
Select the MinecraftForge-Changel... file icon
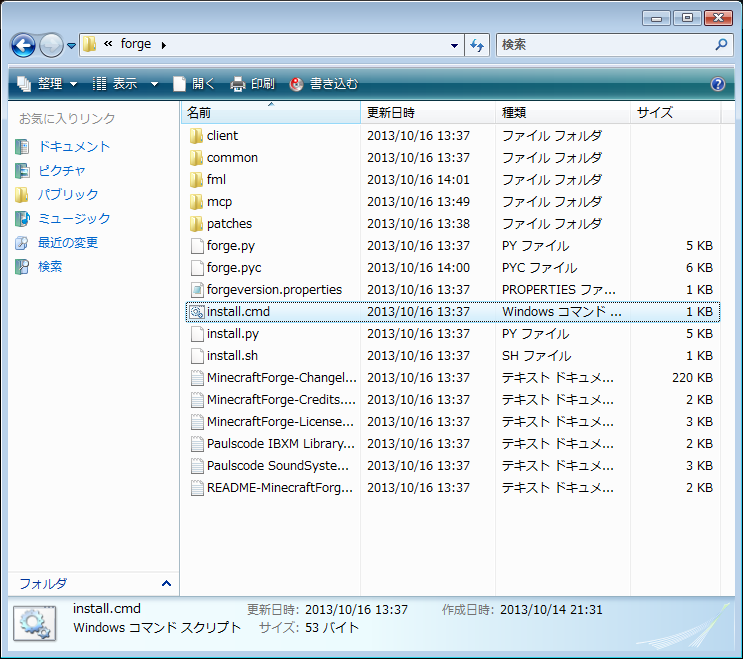(x=197, y=378)
